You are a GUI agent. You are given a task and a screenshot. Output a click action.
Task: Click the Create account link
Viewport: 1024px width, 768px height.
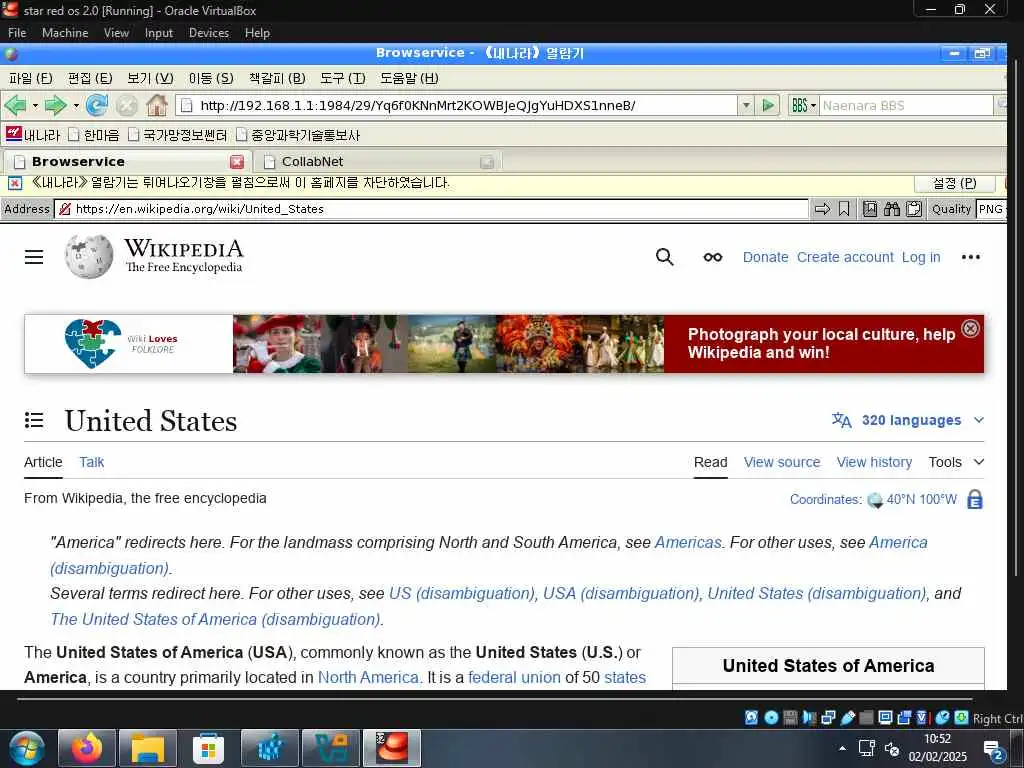coord(845,257)
